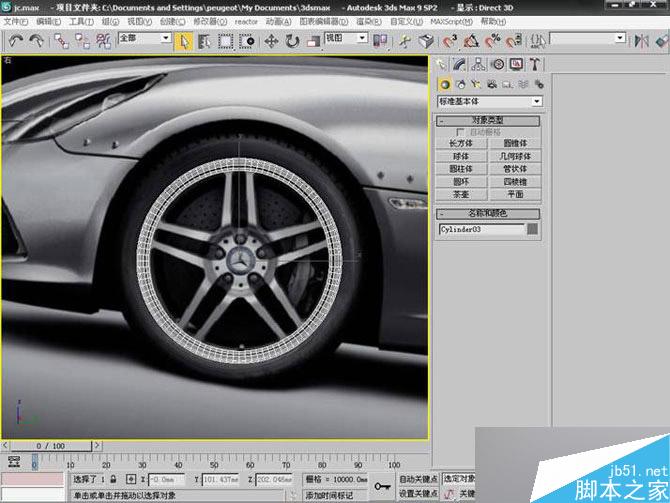
Task: Select the Cameras category icon
Action: pyautogui.click(x=492, y=84)
